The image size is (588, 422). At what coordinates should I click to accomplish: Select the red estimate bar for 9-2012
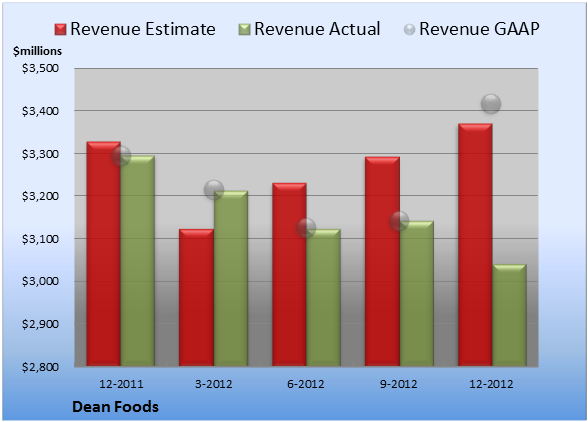click(382, 261)
